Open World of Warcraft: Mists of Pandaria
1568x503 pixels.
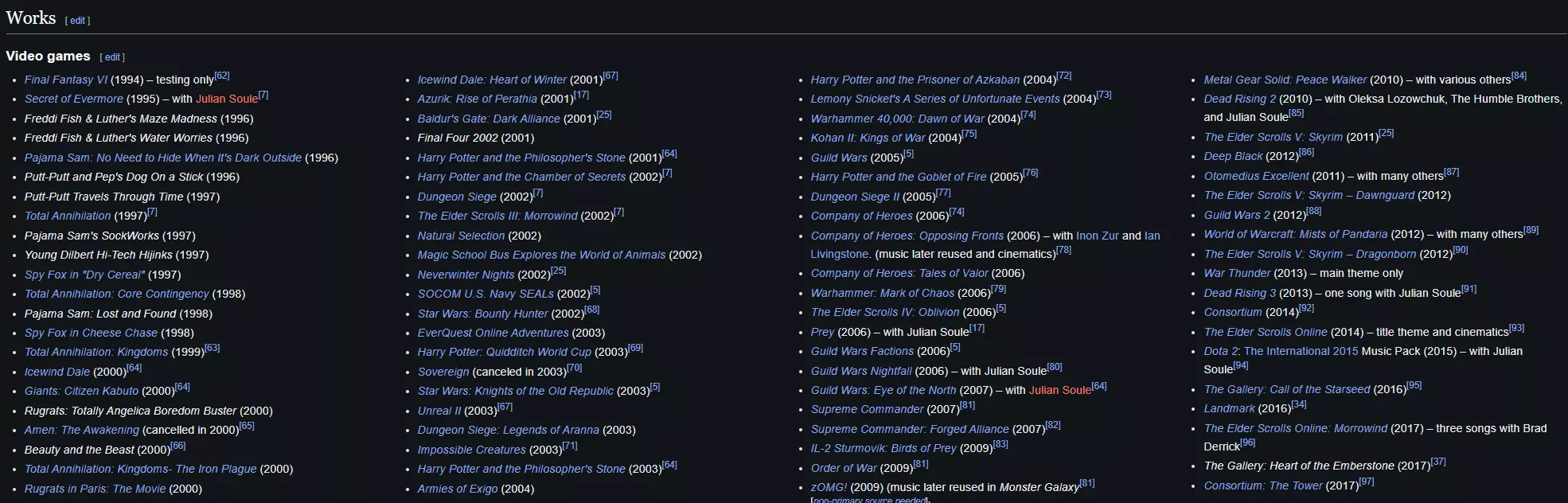tap(1296, 235)
